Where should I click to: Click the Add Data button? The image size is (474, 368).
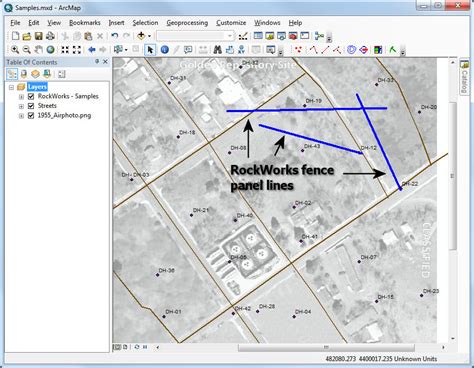141,36
